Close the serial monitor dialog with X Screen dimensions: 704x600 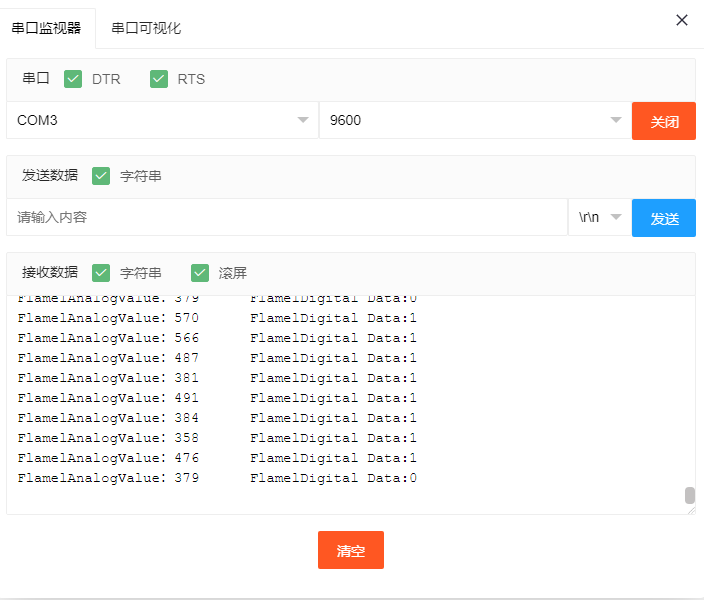tap(682, 20)
